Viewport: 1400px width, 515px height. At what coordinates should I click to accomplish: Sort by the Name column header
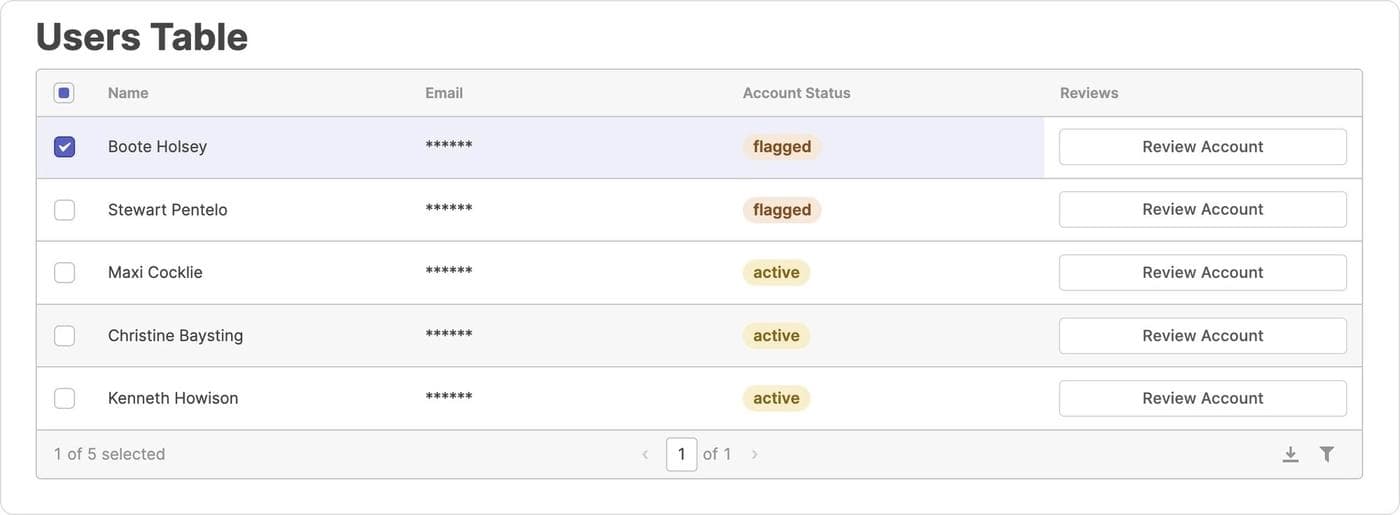click(x=128, y=93)
